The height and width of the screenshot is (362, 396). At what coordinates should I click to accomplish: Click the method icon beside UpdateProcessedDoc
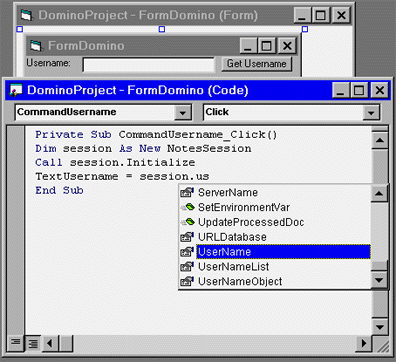(x=187, y=222)
